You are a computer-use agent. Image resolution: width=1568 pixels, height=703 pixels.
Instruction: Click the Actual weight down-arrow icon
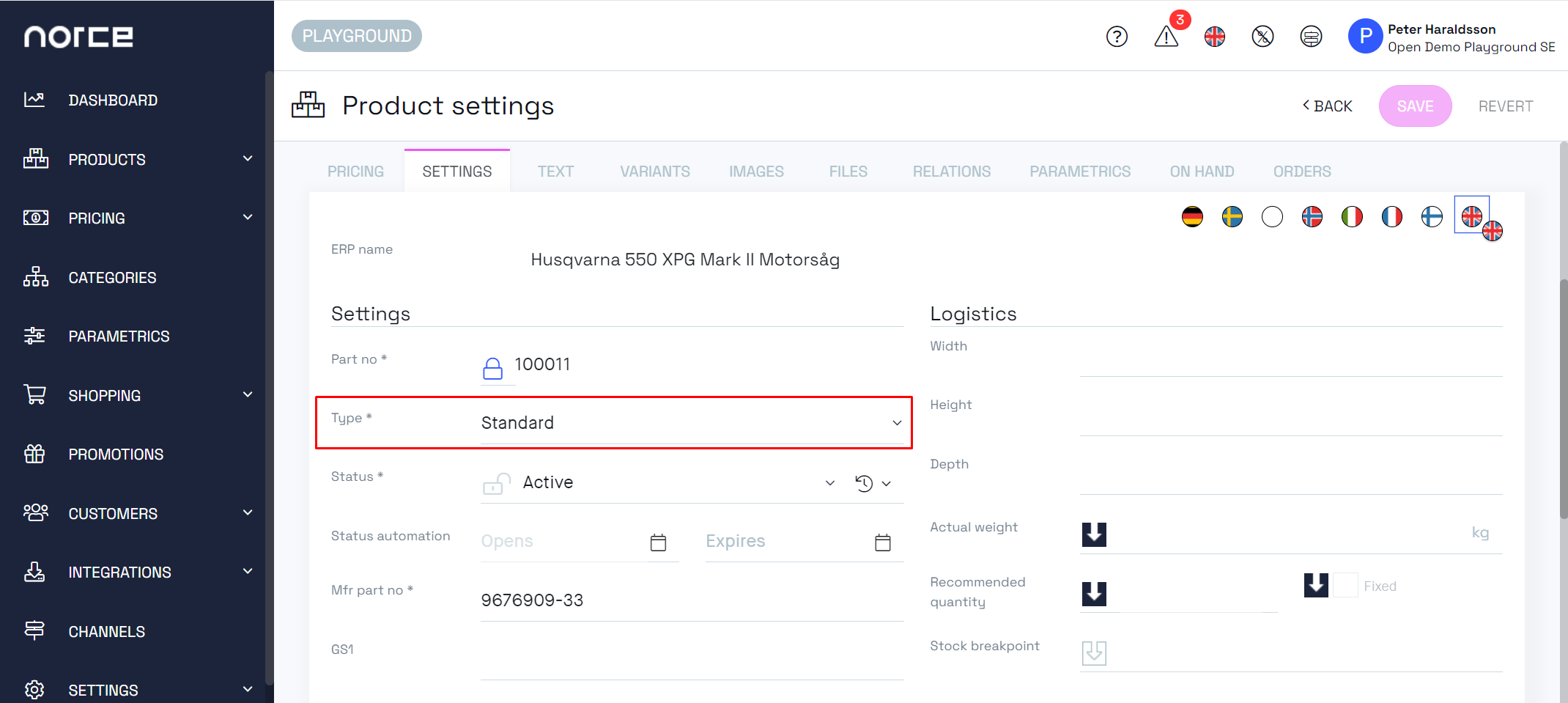point(1094,534)
